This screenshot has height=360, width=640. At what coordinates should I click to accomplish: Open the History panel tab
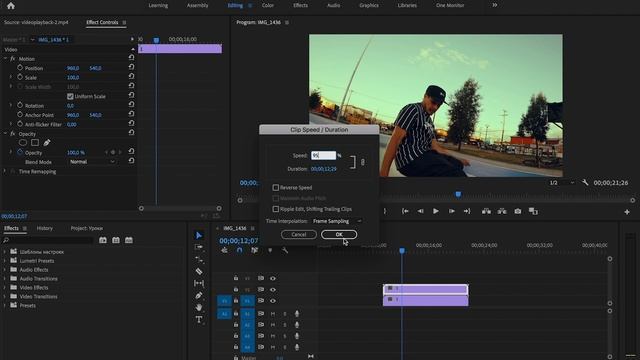[x=44, y=228]
